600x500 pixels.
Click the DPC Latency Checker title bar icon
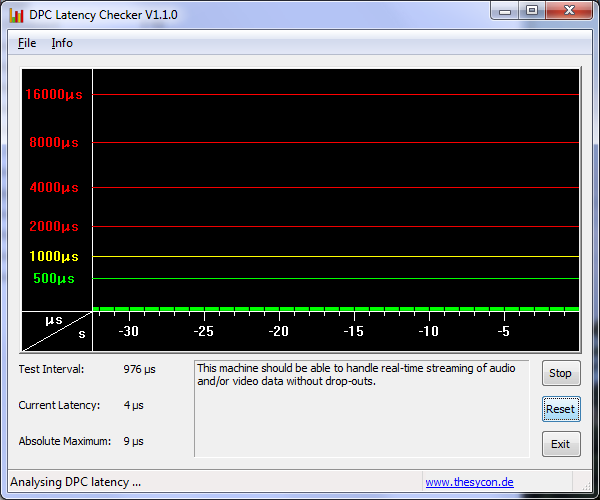(16, 15)
